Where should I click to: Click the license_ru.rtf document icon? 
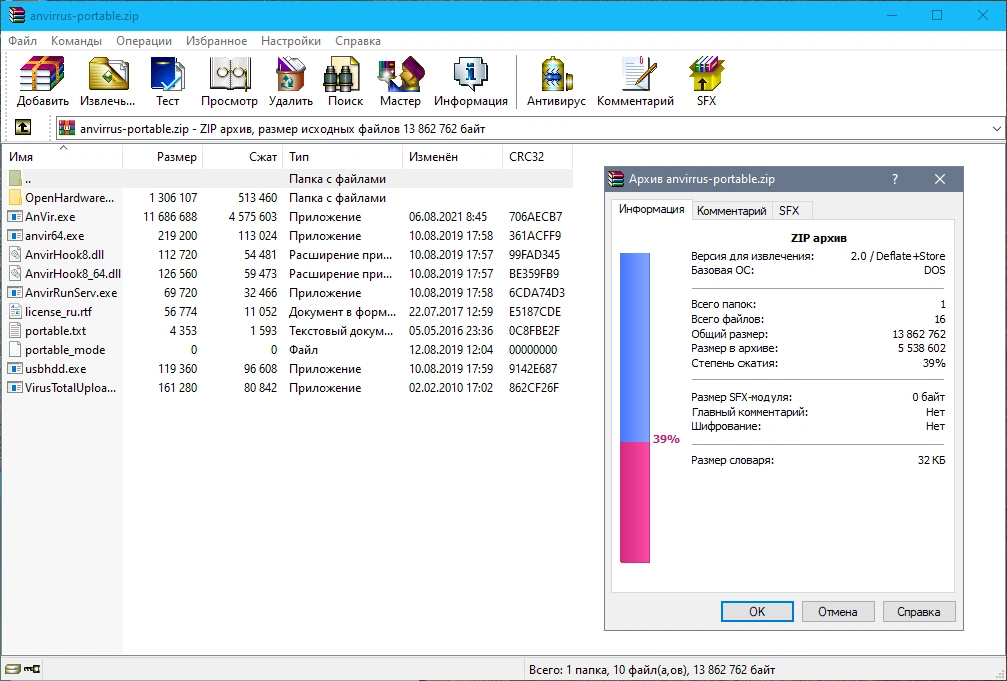[x=15, y=312]
